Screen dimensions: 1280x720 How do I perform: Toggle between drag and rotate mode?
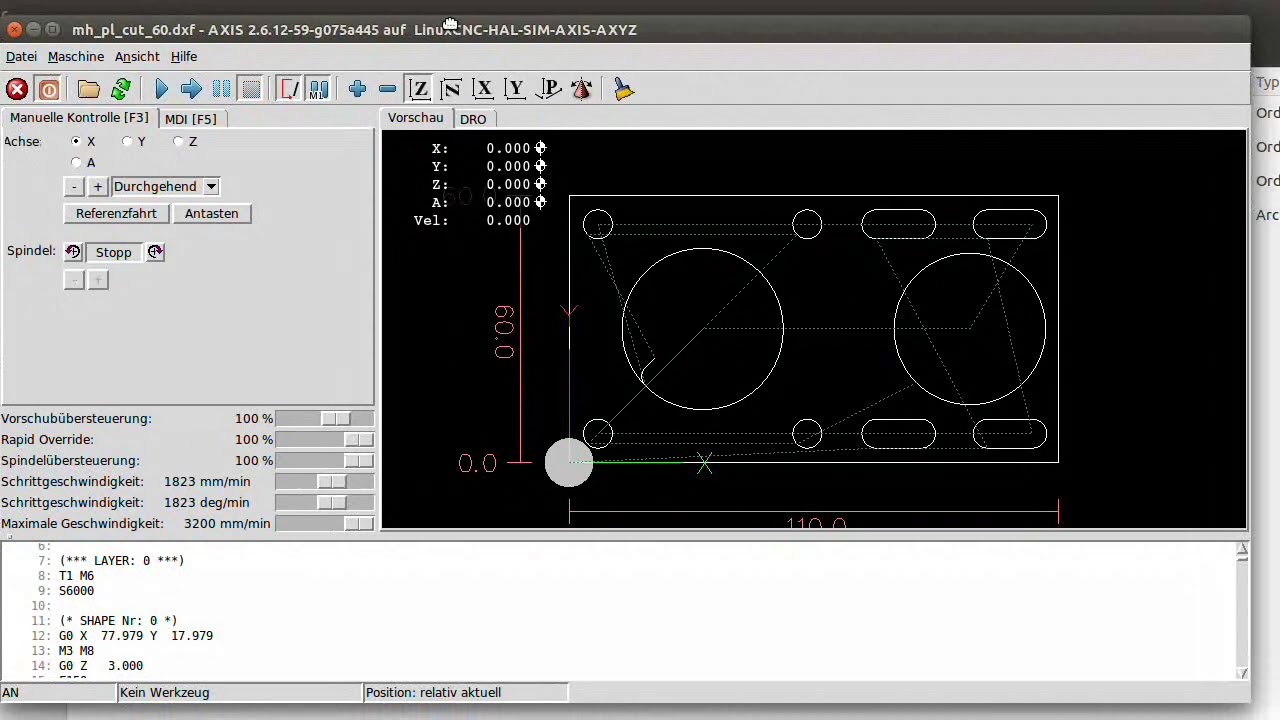click(x=581, y=89)
